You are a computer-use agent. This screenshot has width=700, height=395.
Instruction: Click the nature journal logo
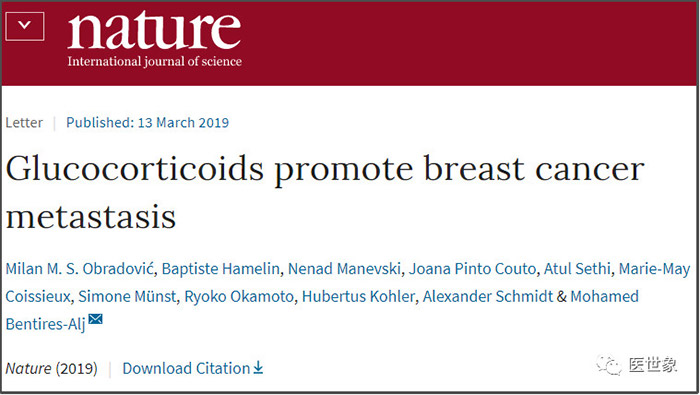154,31
